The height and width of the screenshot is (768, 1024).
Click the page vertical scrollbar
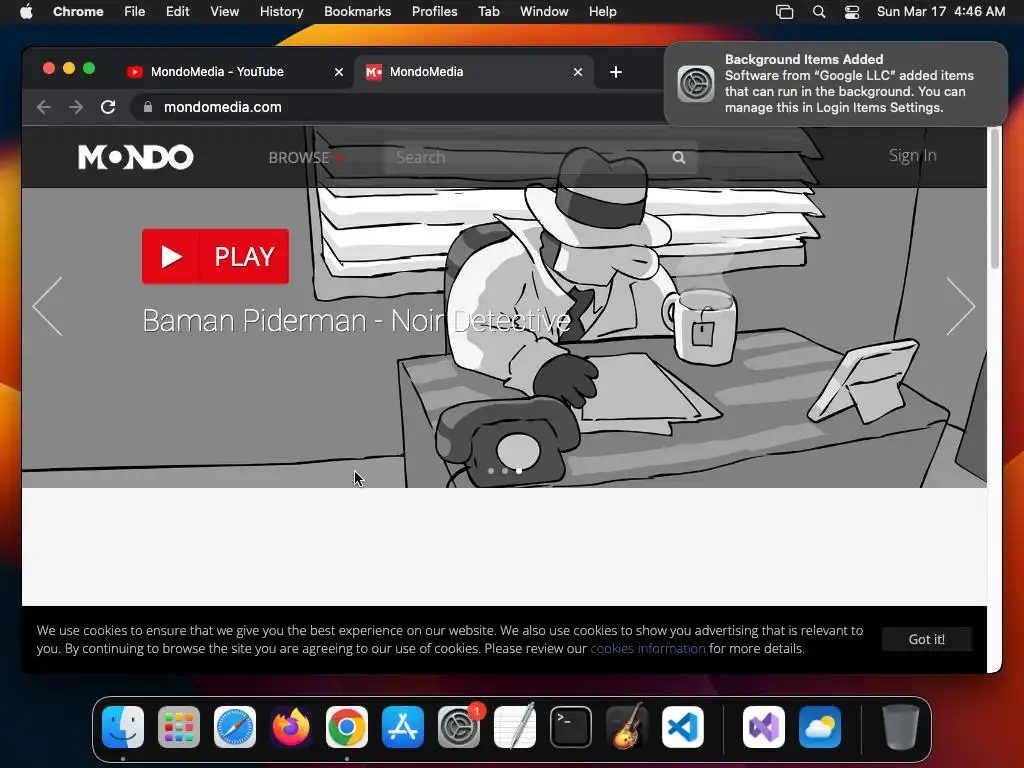point(995,199)
